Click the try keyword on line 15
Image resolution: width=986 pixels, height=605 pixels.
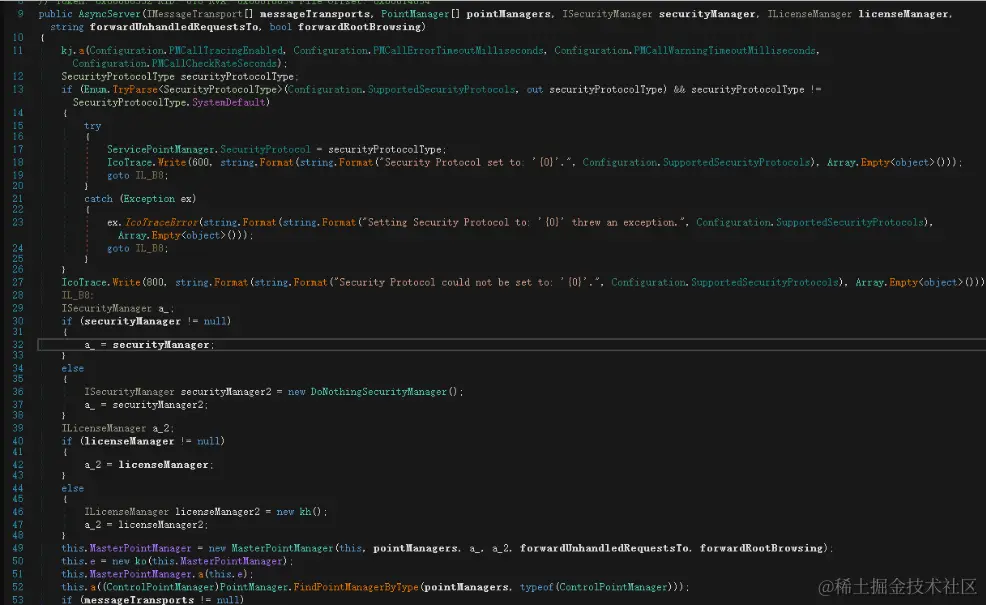coord(92,126)
